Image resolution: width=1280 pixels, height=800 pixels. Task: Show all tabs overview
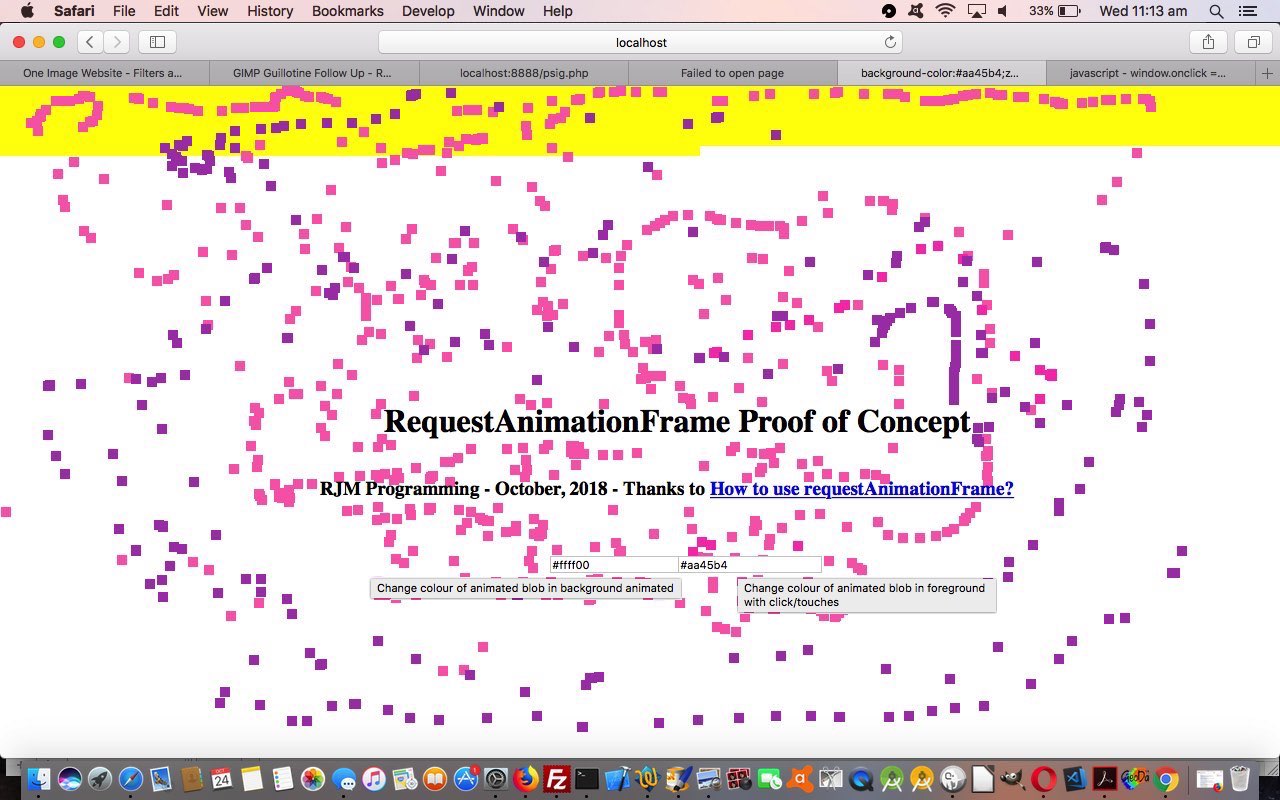click(1252, 42)
